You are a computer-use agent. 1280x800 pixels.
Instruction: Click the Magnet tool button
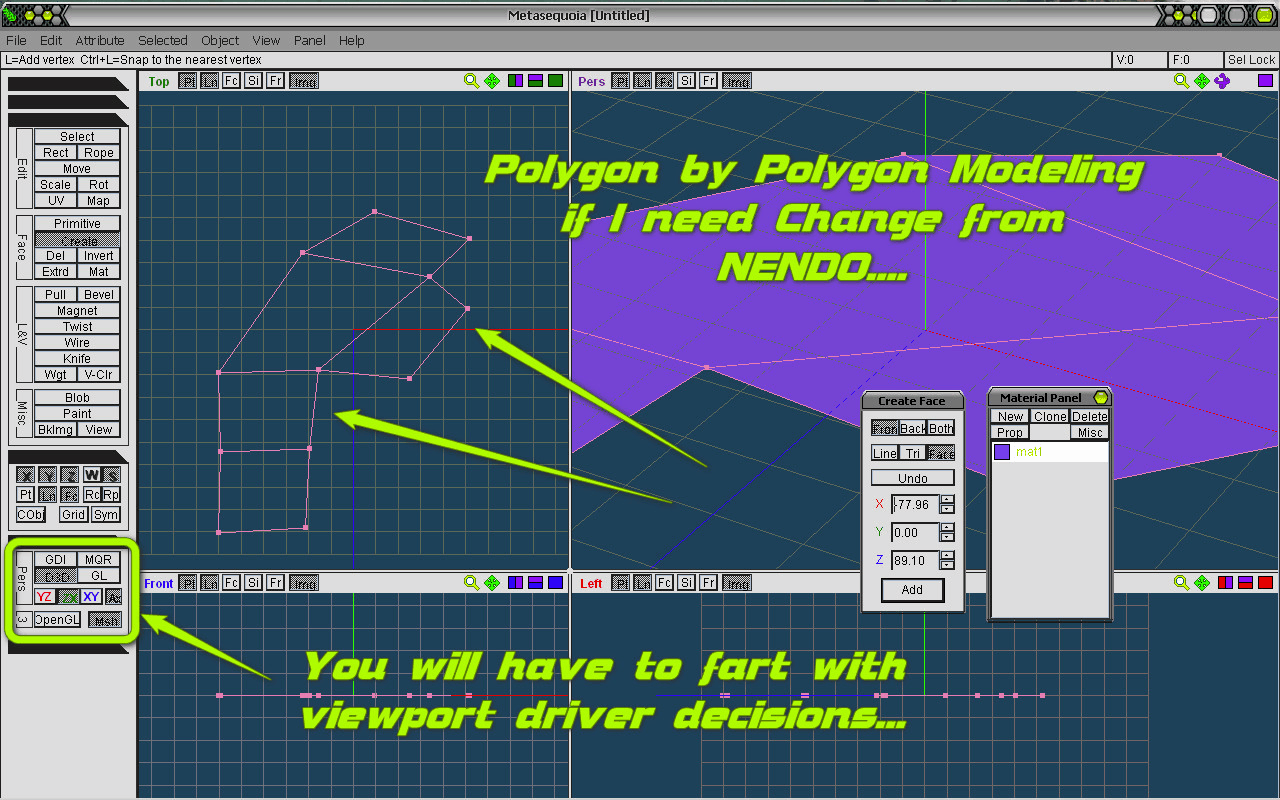click(77, 310)
